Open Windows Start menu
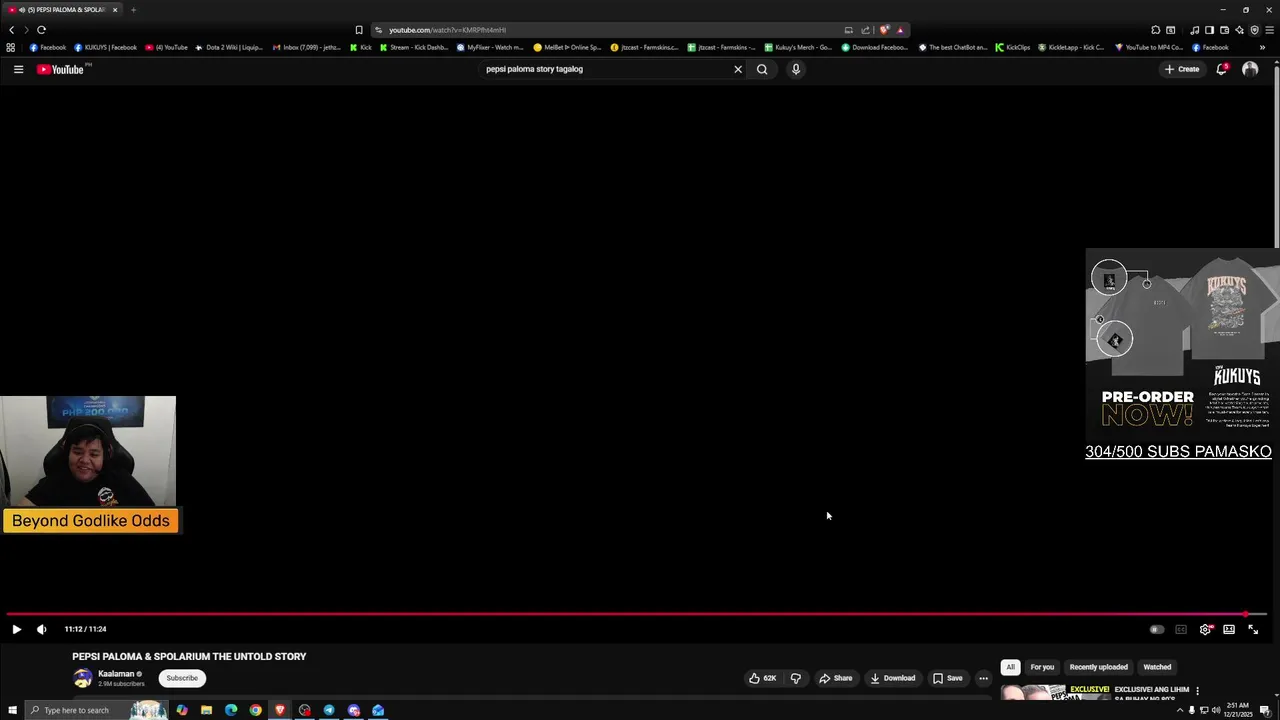 point(11,710)
